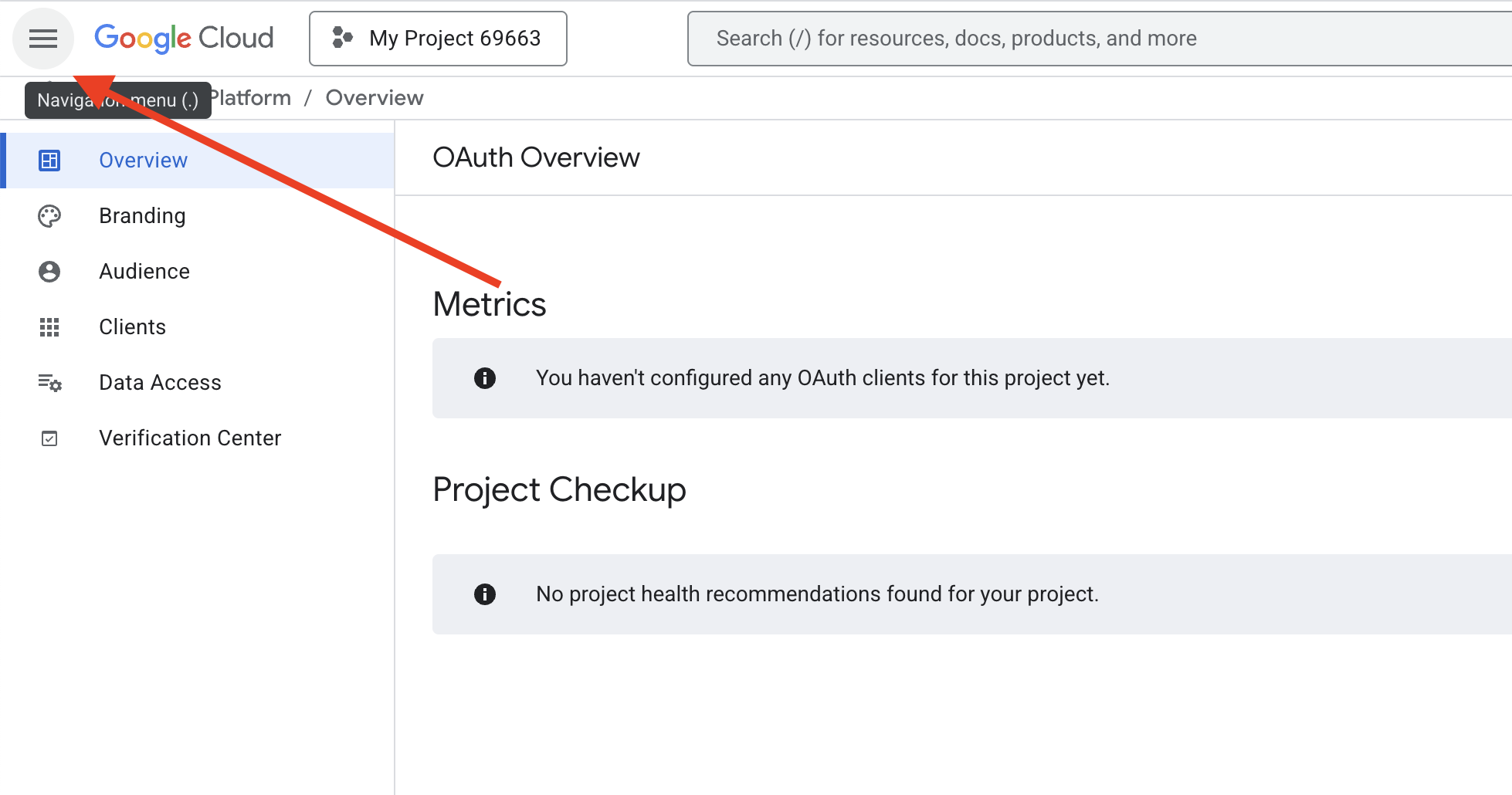Image resolution: width=1512 pixels, height=795 pixels.
Task: Click the Overview dashboard icon
Action: click(49, 161)
